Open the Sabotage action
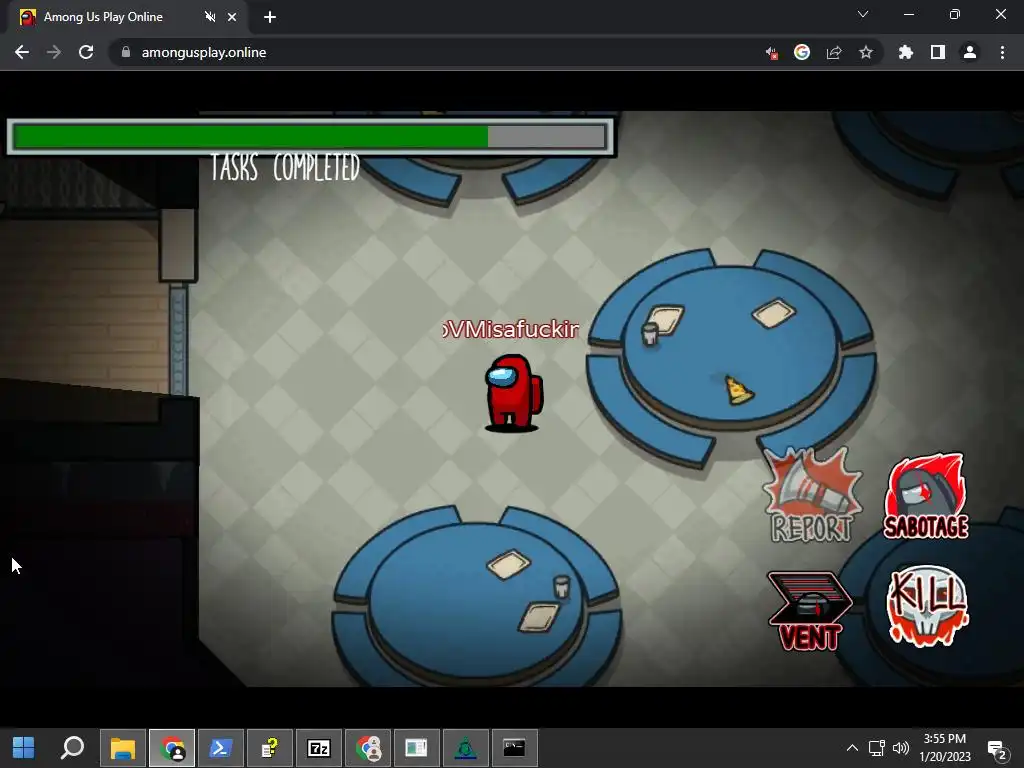This screenshot has width=1024, height=768. 926,496
